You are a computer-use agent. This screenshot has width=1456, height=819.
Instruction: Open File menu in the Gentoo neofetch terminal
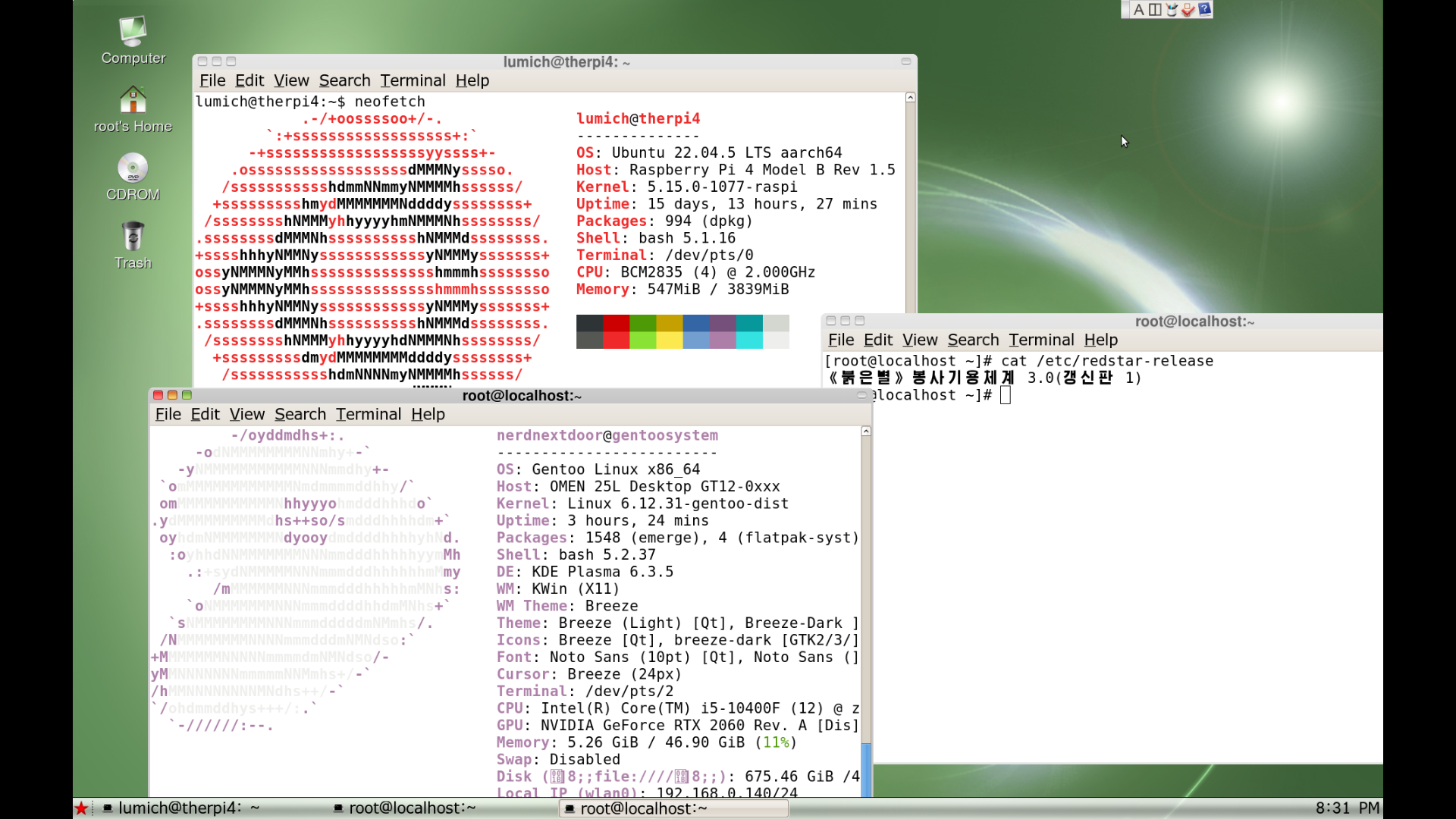tap(168, 414)
